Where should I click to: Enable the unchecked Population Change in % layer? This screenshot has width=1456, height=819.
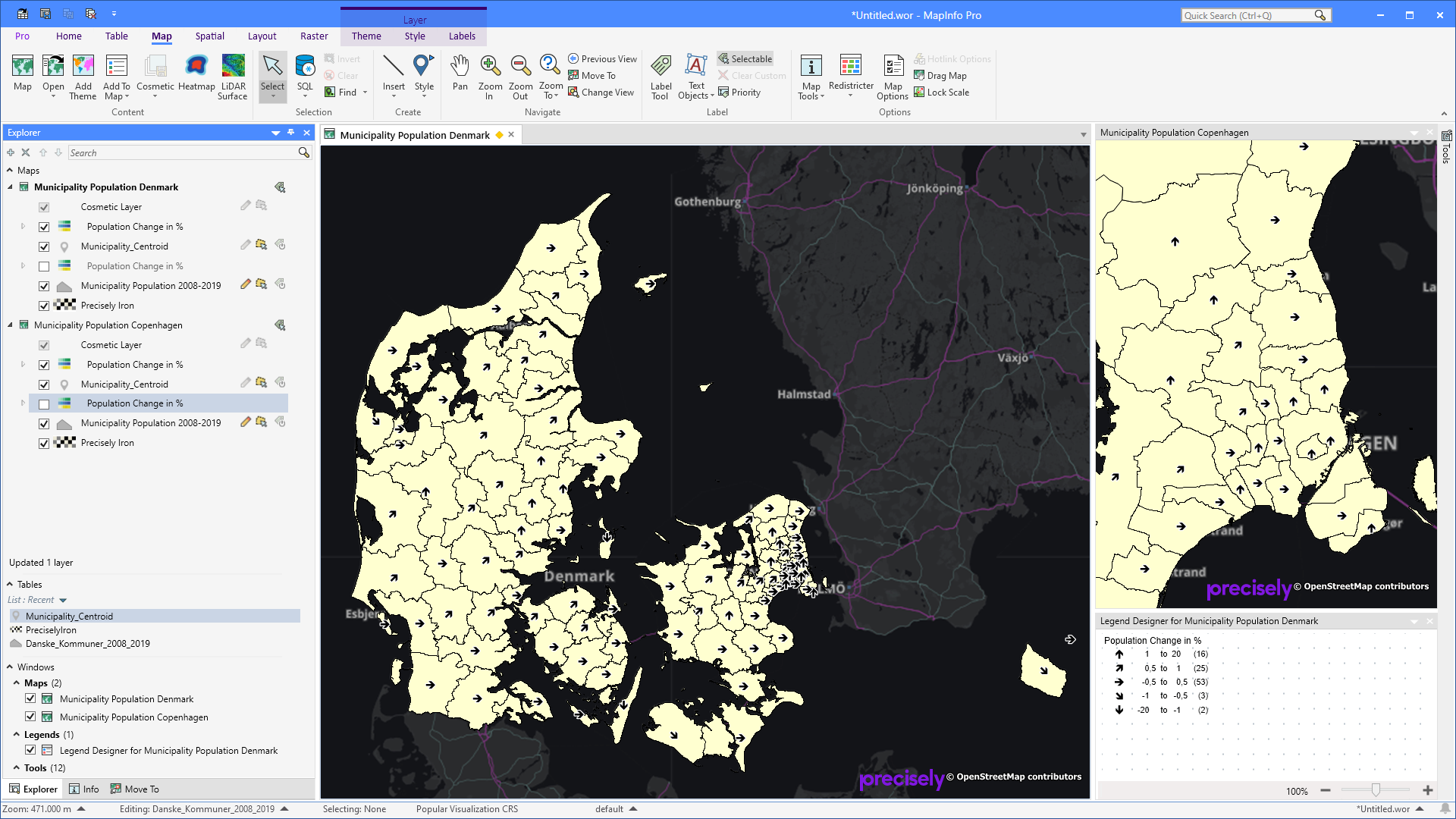pyautogui.click(x=44, y=266)
